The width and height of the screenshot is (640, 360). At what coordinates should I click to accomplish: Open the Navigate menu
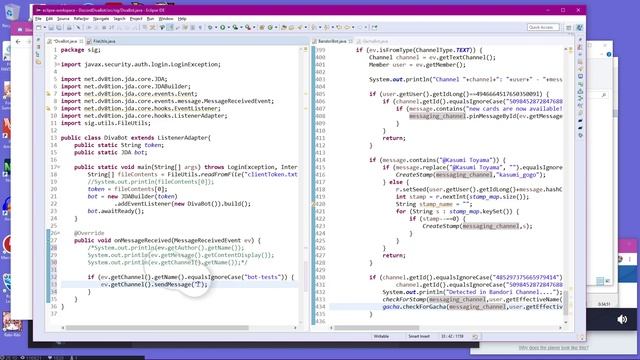(101, 19)
